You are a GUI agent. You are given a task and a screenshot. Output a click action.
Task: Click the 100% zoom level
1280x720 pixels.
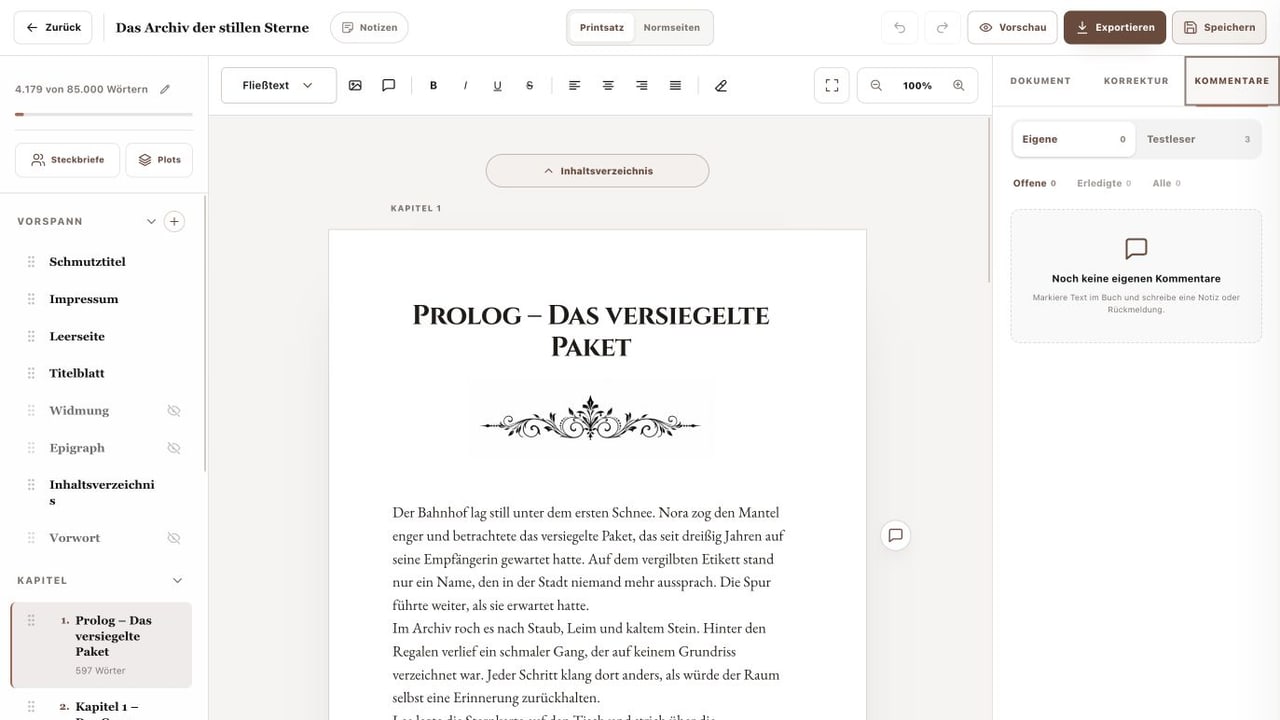917,86
